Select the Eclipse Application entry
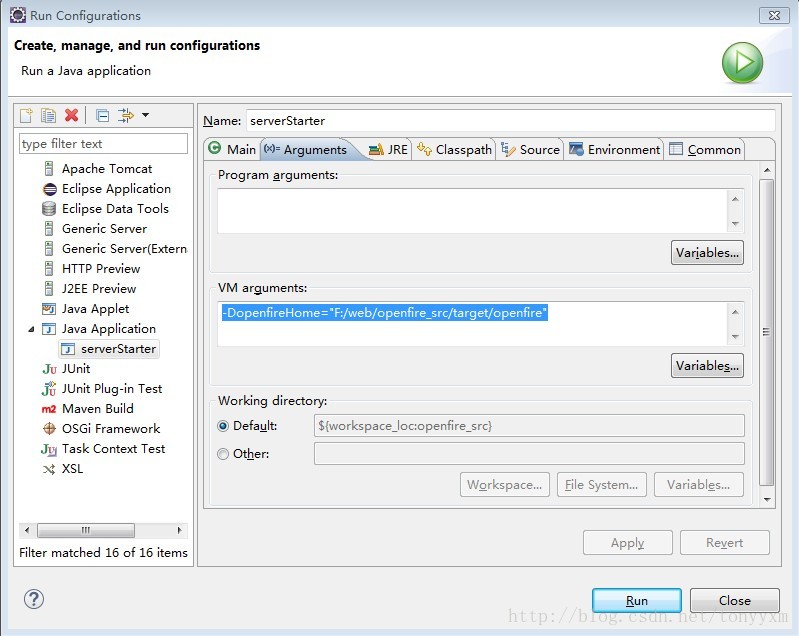The width and height of the screenshot is (799, 636). [116, 189]
